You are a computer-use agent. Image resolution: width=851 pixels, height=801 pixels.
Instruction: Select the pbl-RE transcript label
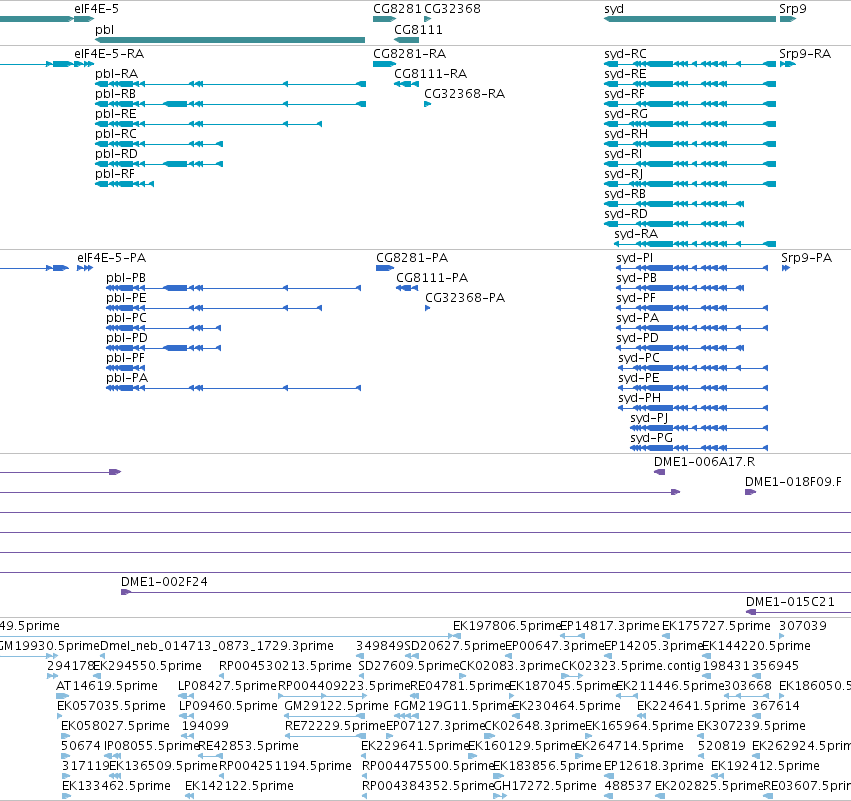click(x=116, y=114)
